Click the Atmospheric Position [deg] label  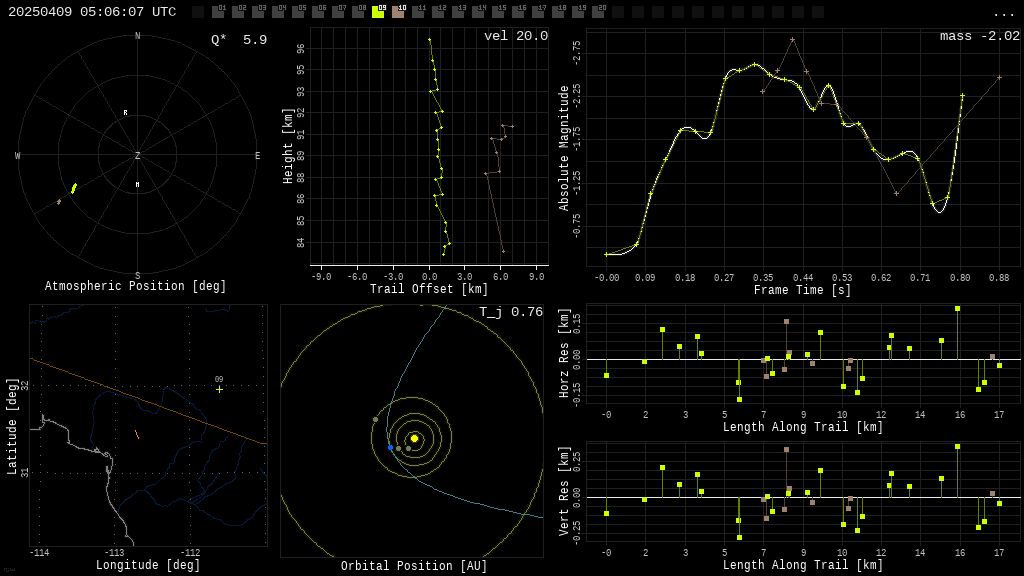coord(135,286)
